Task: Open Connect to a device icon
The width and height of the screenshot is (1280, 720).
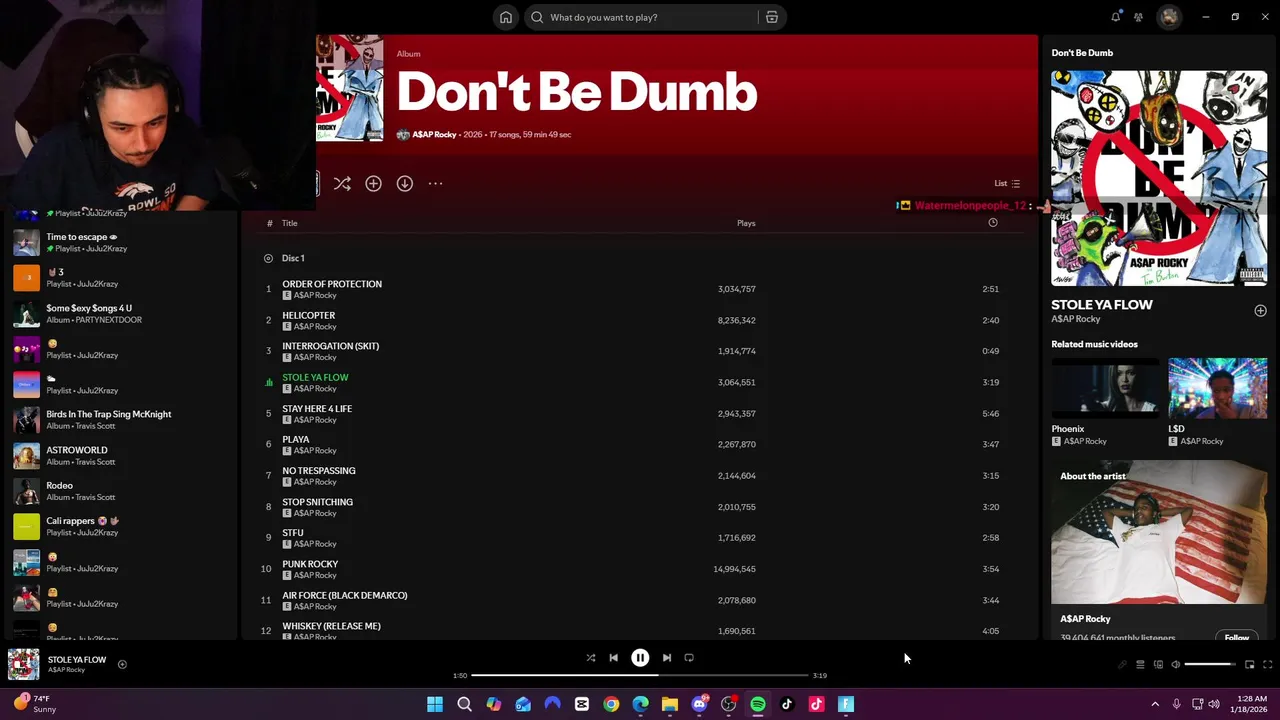Action: click(1158, 664)
